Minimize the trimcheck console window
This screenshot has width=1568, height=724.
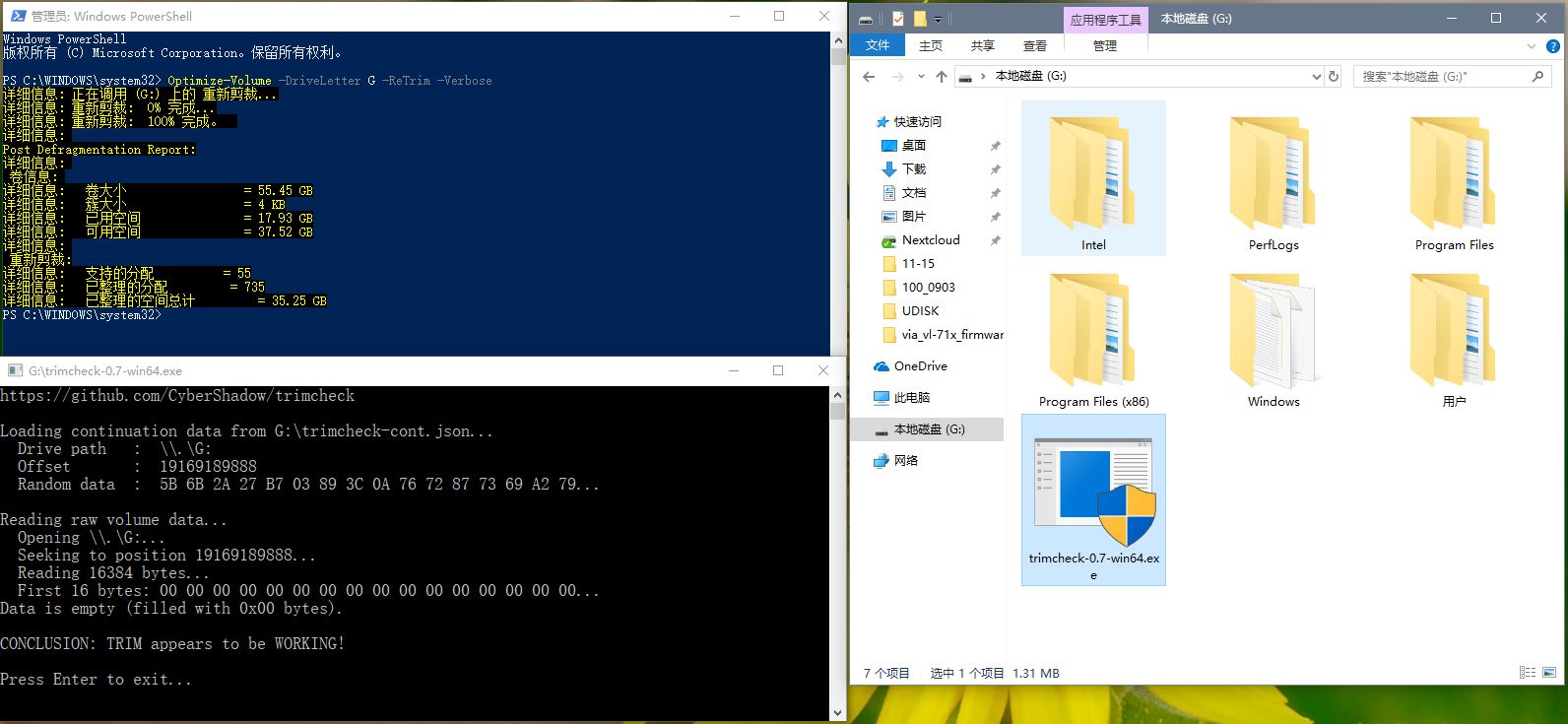pyautogui.click(x=733, y=370)
